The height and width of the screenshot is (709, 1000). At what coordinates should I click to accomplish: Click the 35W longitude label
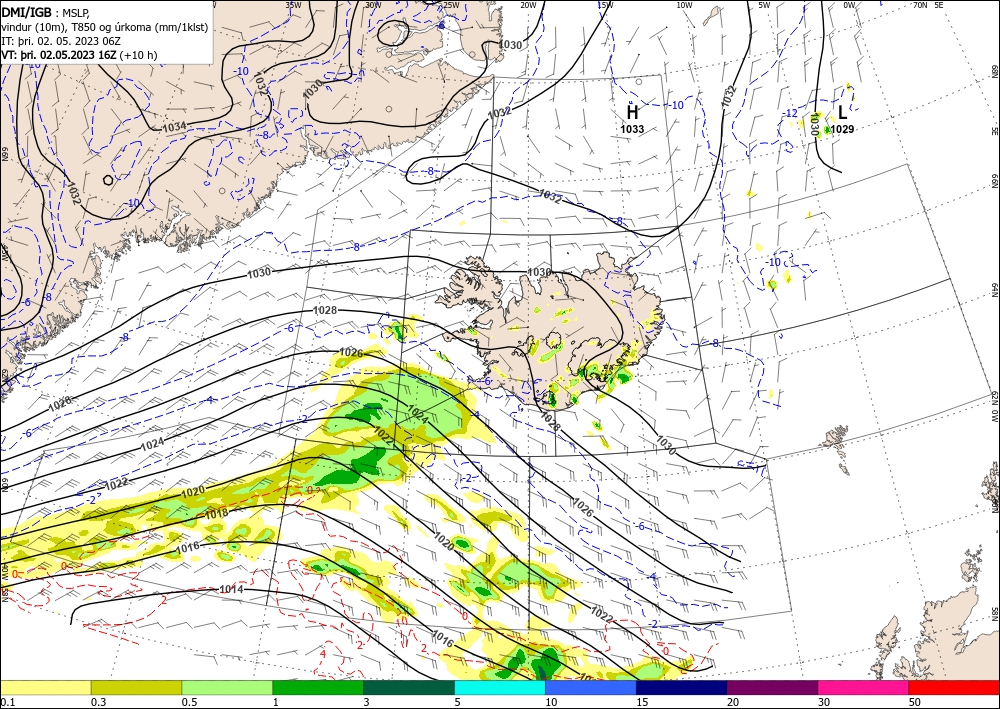click(293, 4)
